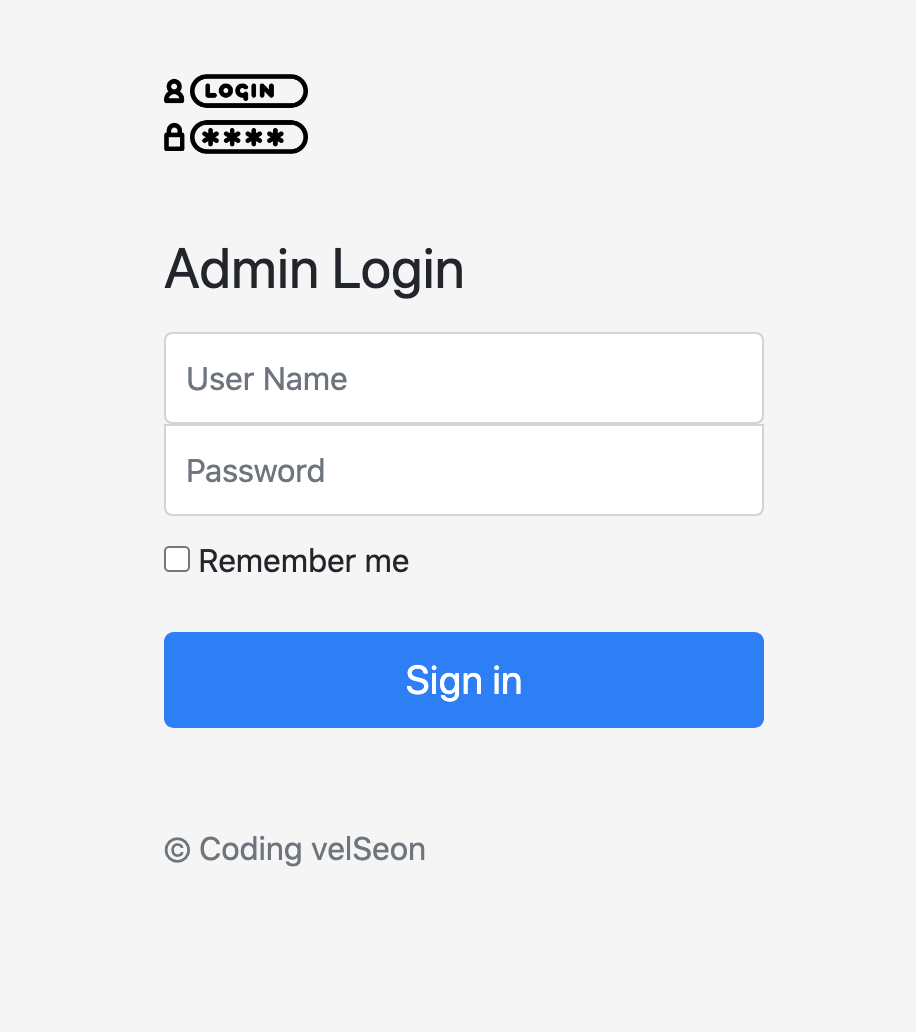The image size is (916, 1032).
Task: Focus the User Name input field
Action: (x=464, y=378)
